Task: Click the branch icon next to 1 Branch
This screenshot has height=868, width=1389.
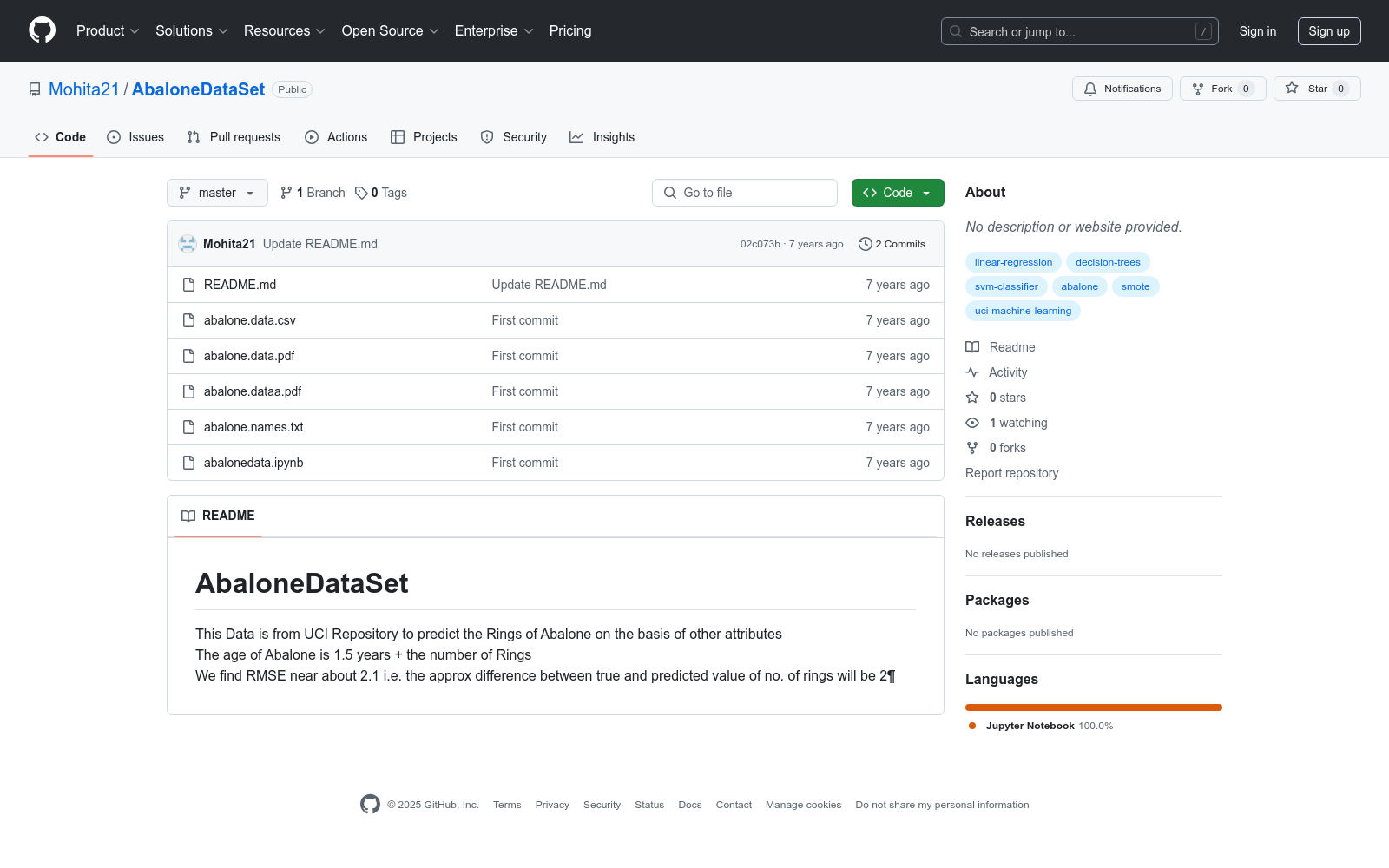Action: [286, 193]
